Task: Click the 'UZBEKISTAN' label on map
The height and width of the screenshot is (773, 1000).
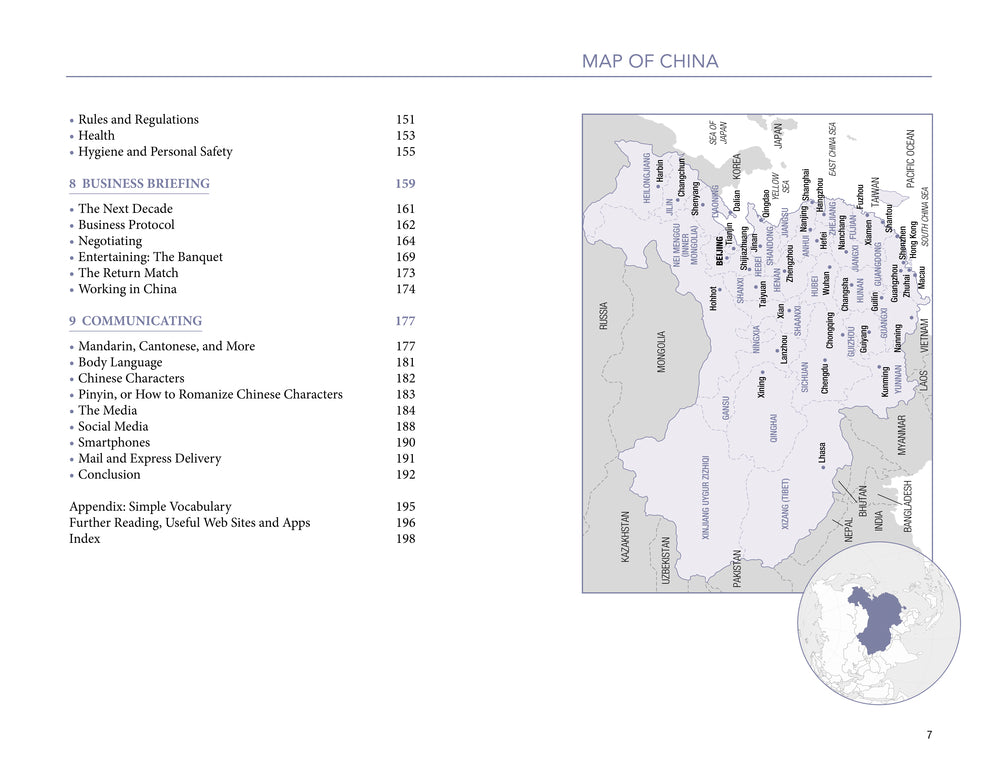Action: point(666,560)
